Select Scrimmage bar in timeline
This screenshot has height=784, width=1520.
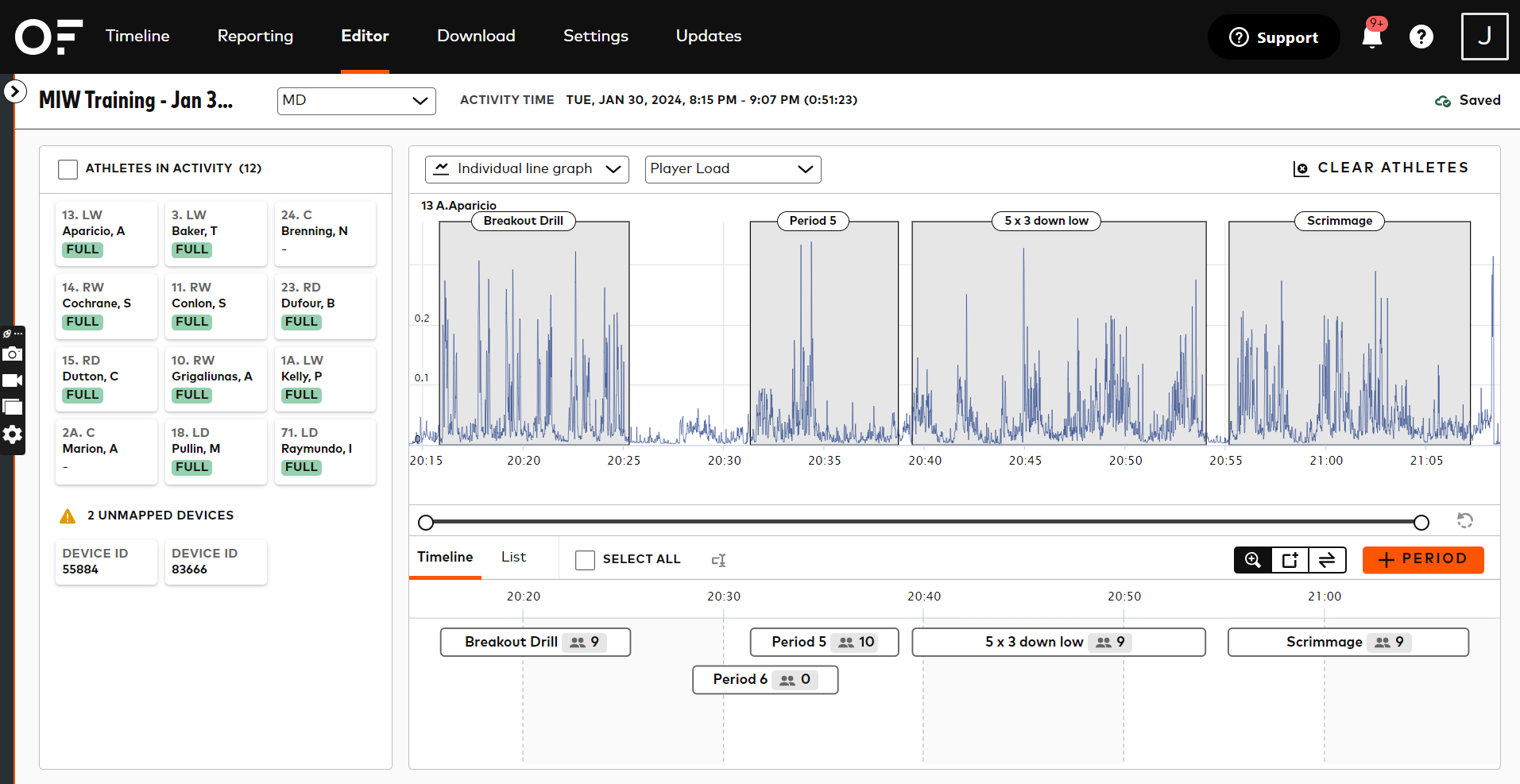(1348, 643)
